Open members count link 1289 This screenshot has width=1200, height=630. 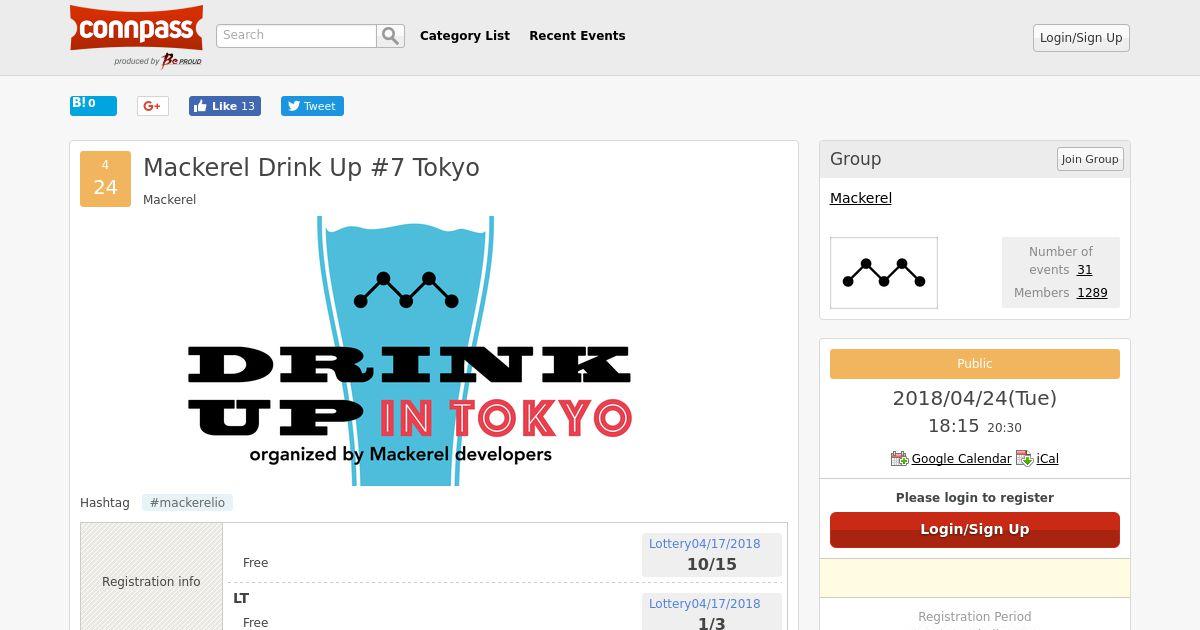pos(1092,293)
